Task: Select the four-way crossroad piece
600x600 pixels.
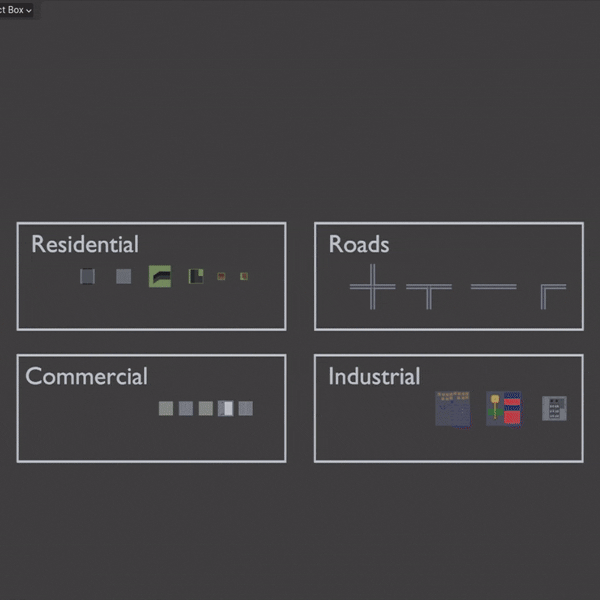Action: [372, 287]
